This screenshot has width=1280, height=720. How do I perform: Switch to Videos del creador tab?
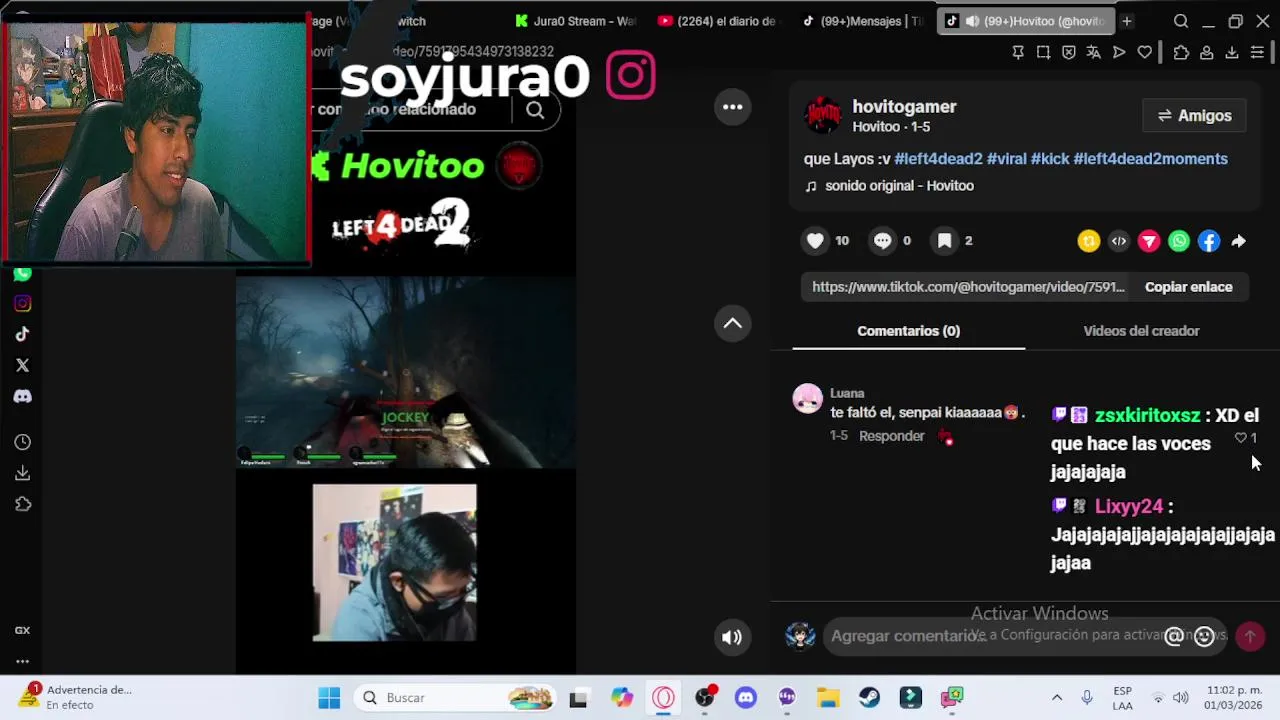point(1141,331)
